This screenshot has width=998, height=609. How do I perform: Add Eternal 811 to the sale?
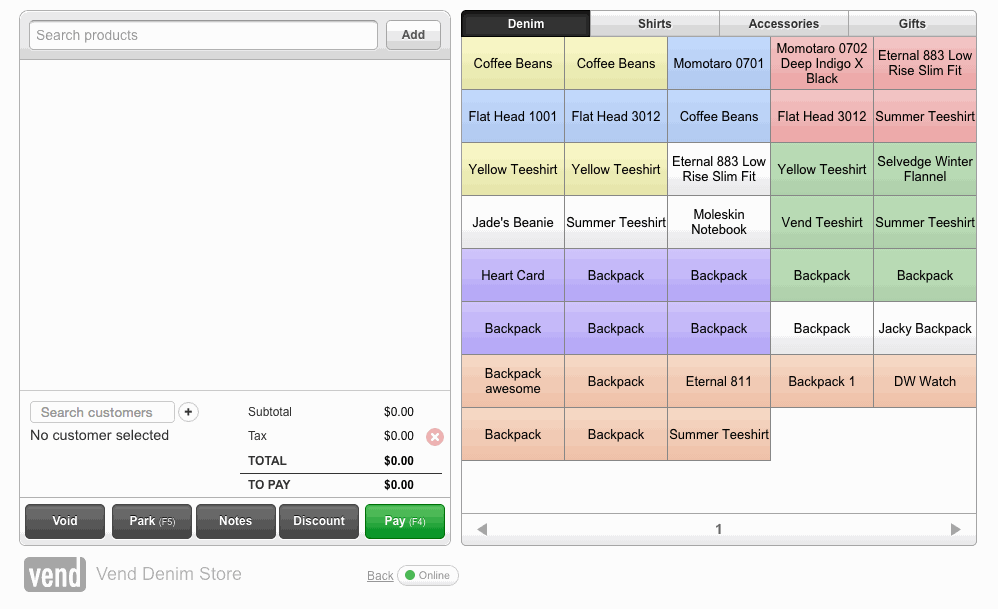click(x=719, y=381)
